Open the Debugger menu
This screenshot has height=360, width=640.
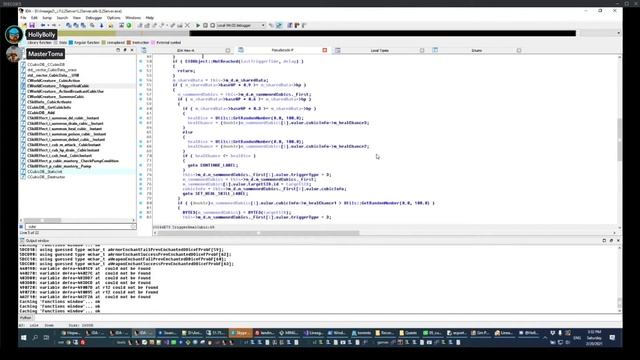93,18
